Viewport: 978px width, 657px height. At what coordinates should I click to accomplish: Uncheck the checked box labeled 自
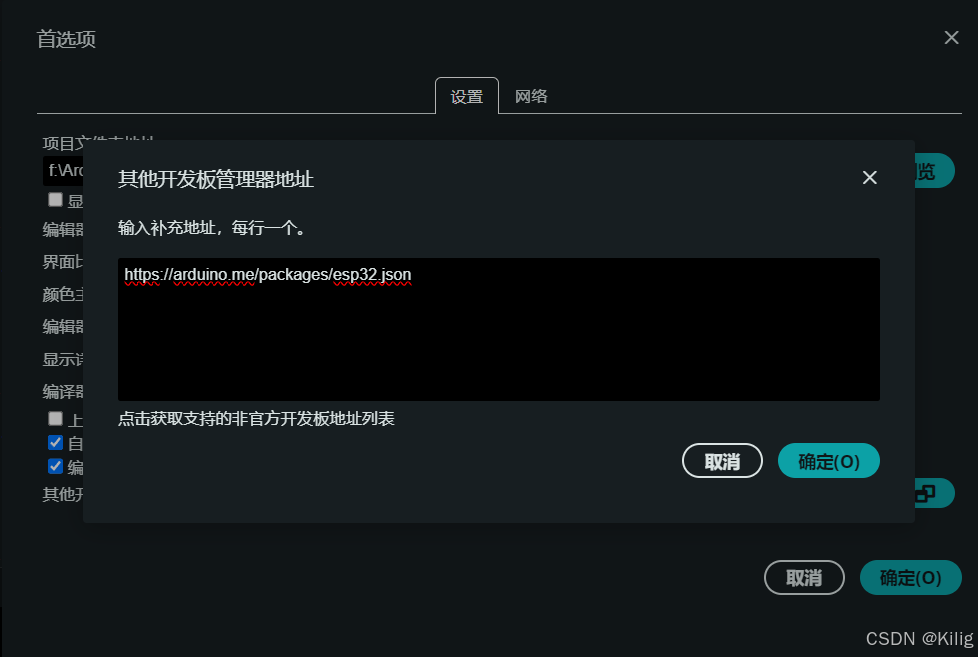tap(56, 442)
